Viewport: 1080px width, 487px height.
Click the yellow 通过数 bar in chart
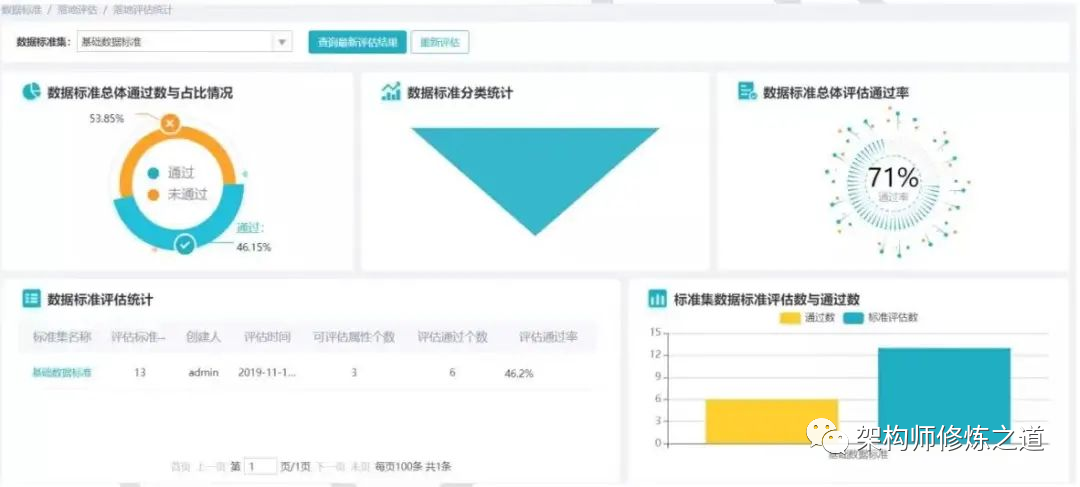pos(771,422)
